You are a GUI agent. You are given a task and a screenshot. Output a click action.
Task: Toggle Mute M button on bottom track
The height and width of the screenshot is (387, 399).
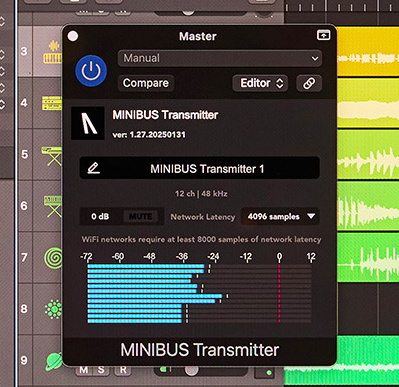point(84,369)
